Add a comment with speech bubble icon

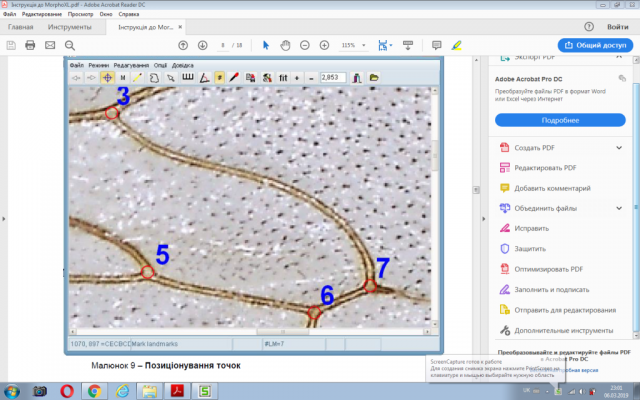click(x=436, y=45)
